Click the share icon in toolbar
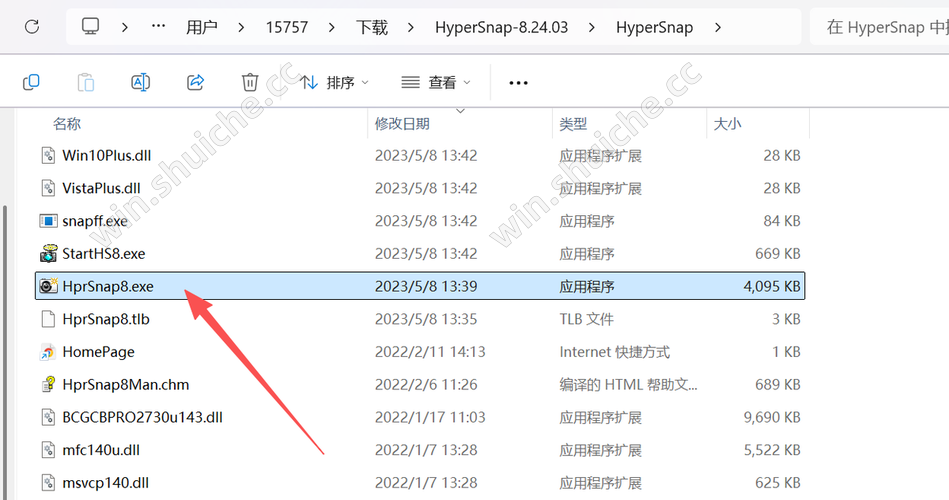This screenshot has height=500, width=949. (x=196, y=82)
